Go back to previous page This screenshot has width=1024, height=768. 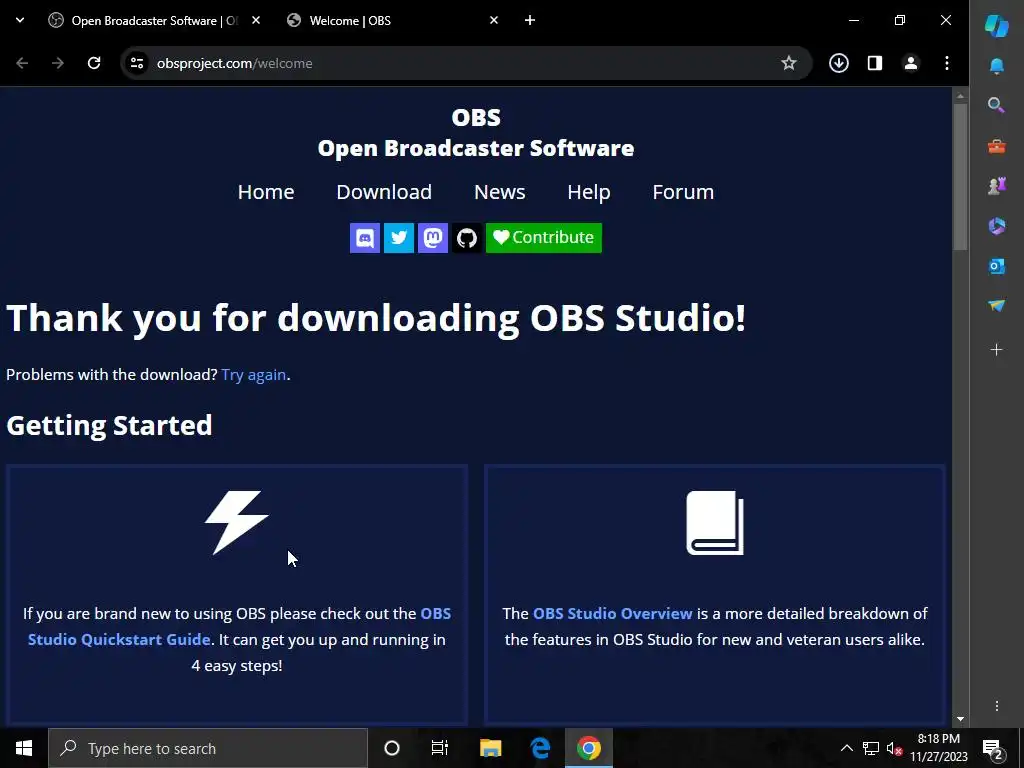point(22,63)
